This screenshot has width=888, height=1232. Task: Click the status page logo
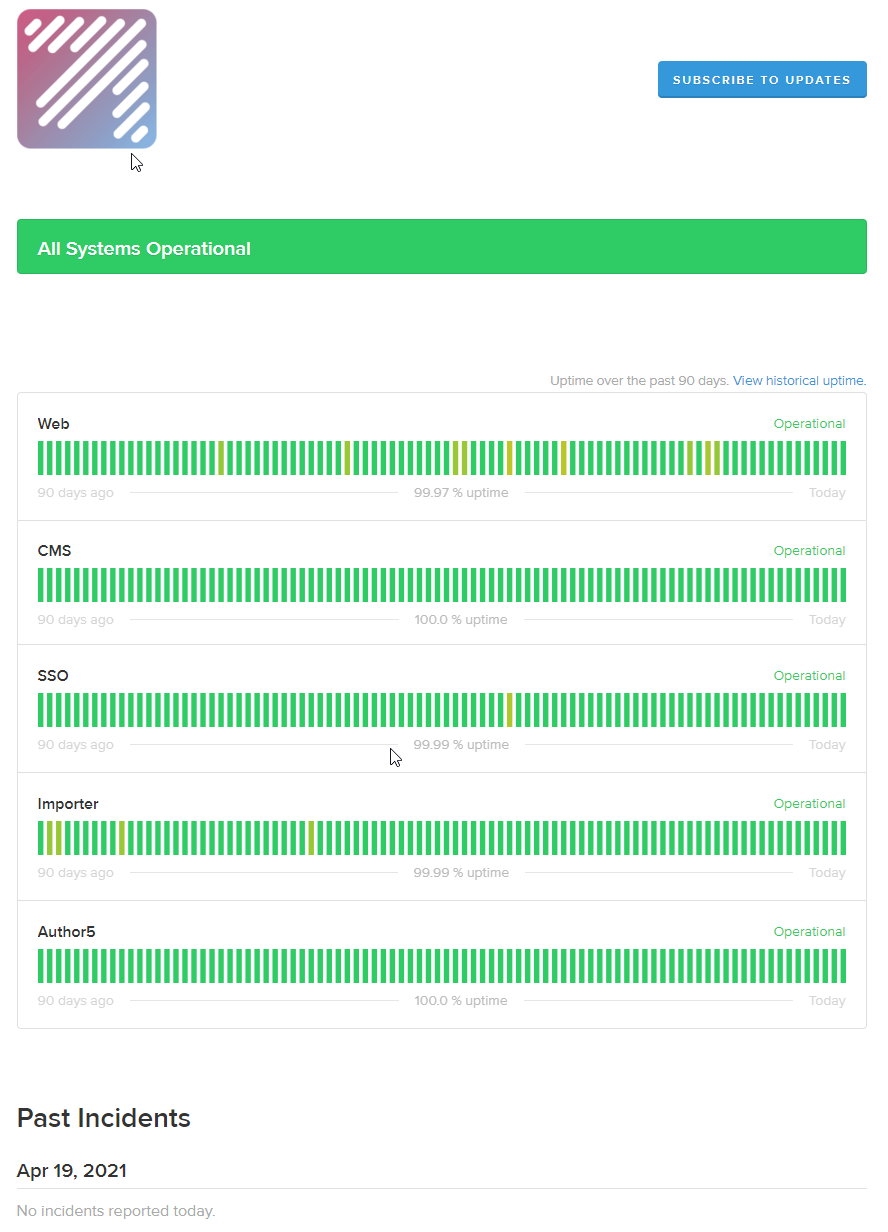(x=86, y=79)
